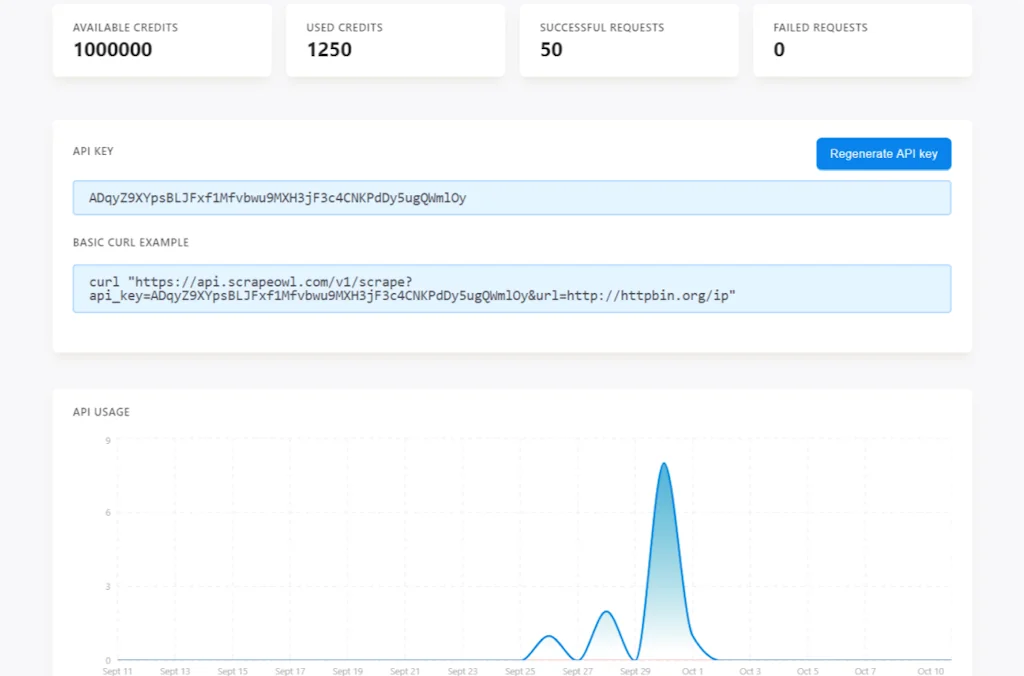This screenshot has width=1024, height=676.
Task: Click the Regenerate API key button
Action: pyautogui.click(x=883, y=154)
